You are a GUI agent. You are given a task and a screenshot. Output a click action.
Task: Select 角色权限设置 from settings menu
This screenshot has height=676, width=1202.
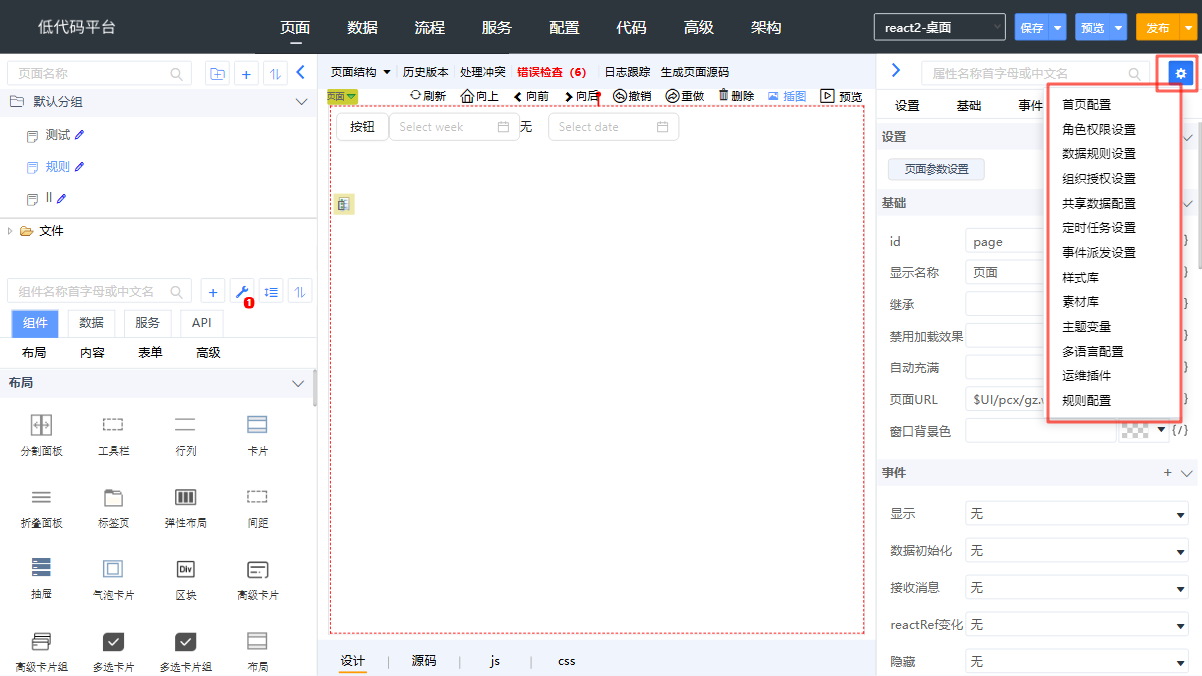click(1099, 130)
